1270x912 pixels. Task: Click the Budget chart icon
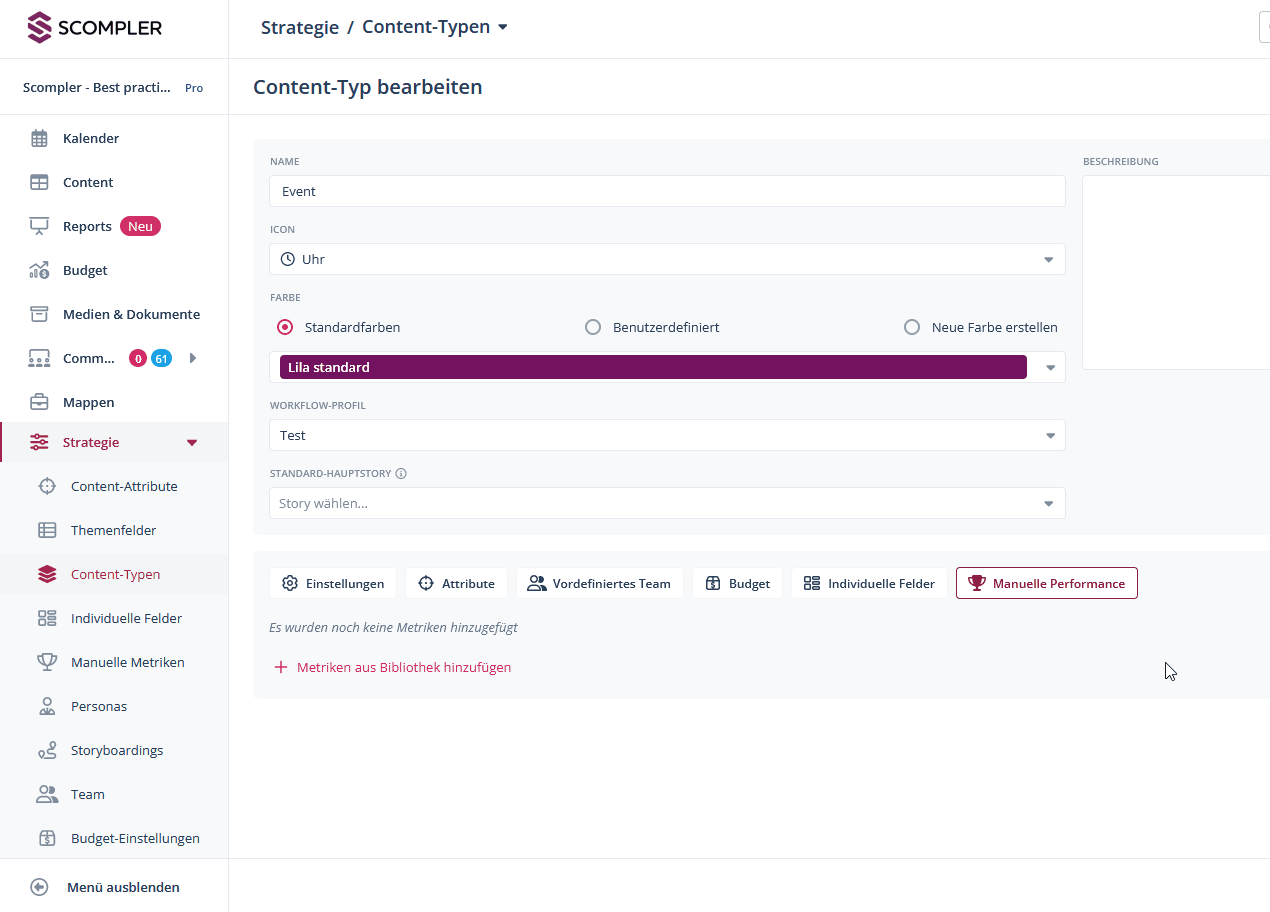(39, 270)
